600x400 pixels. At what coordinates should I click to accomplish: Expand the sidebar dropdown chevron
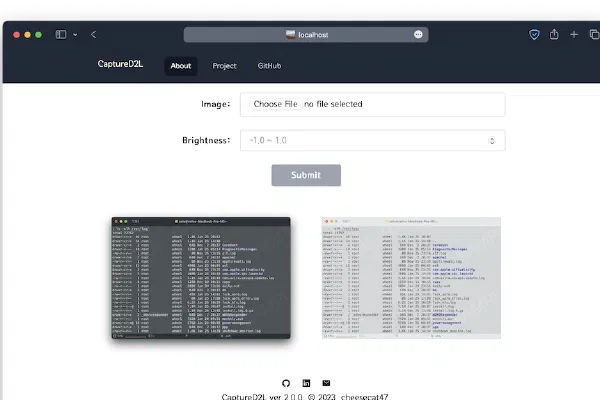74,34
